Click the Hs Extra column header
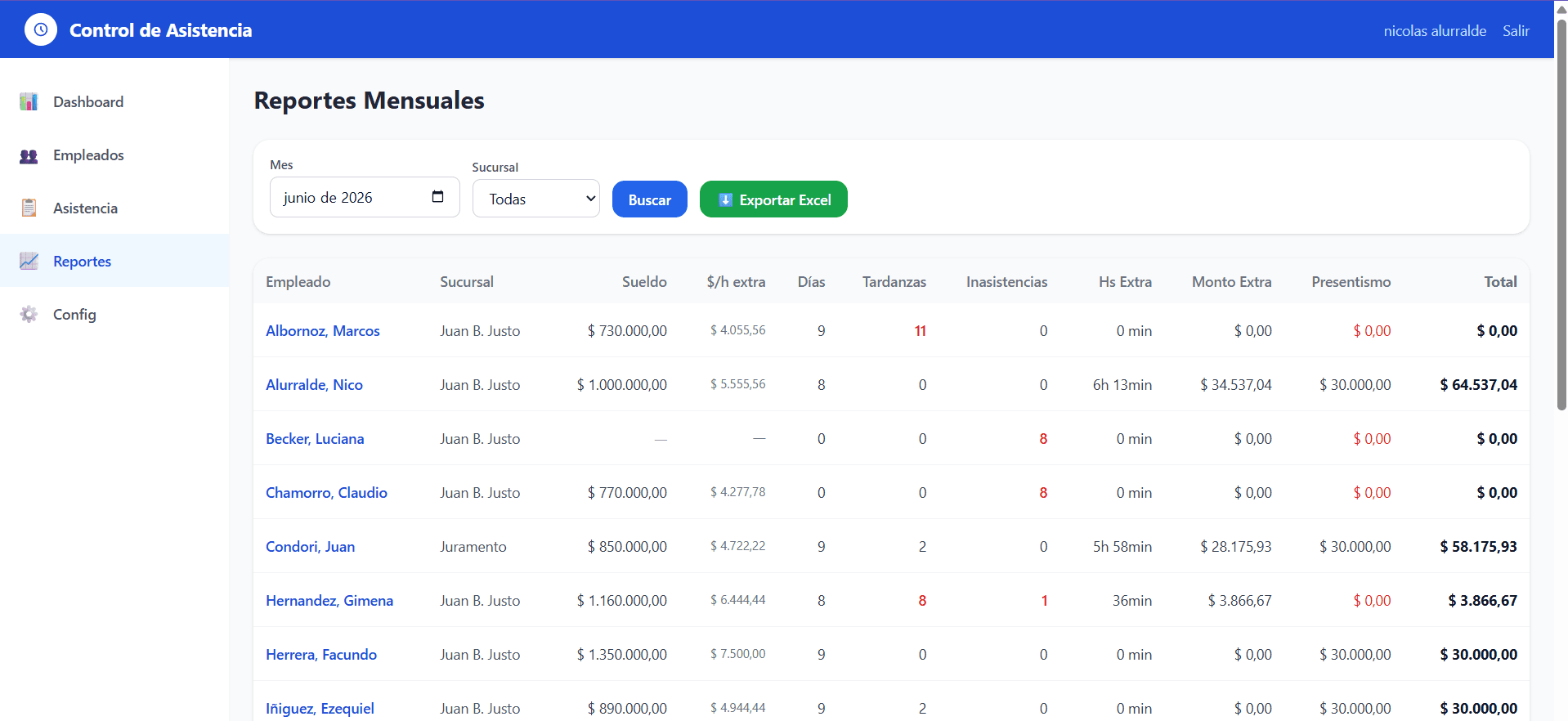The width and height of the screenshot is (1568, 721). click(1125, 282)
